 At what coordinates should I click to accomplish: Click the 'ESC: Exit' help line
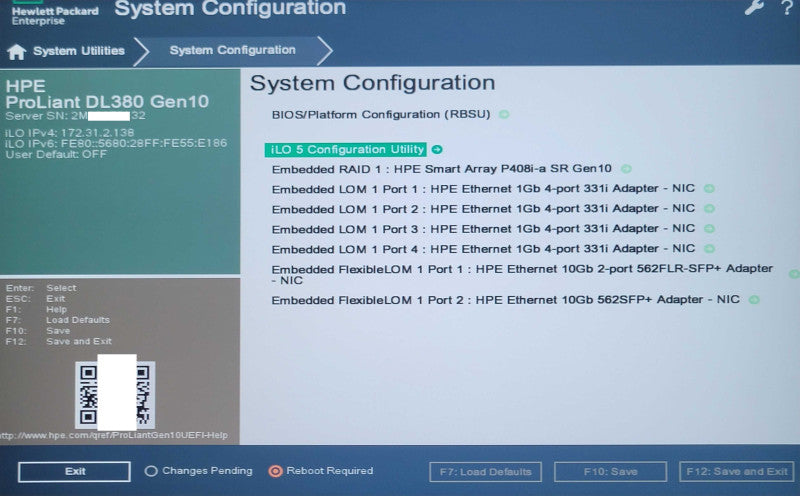(35, 299)
